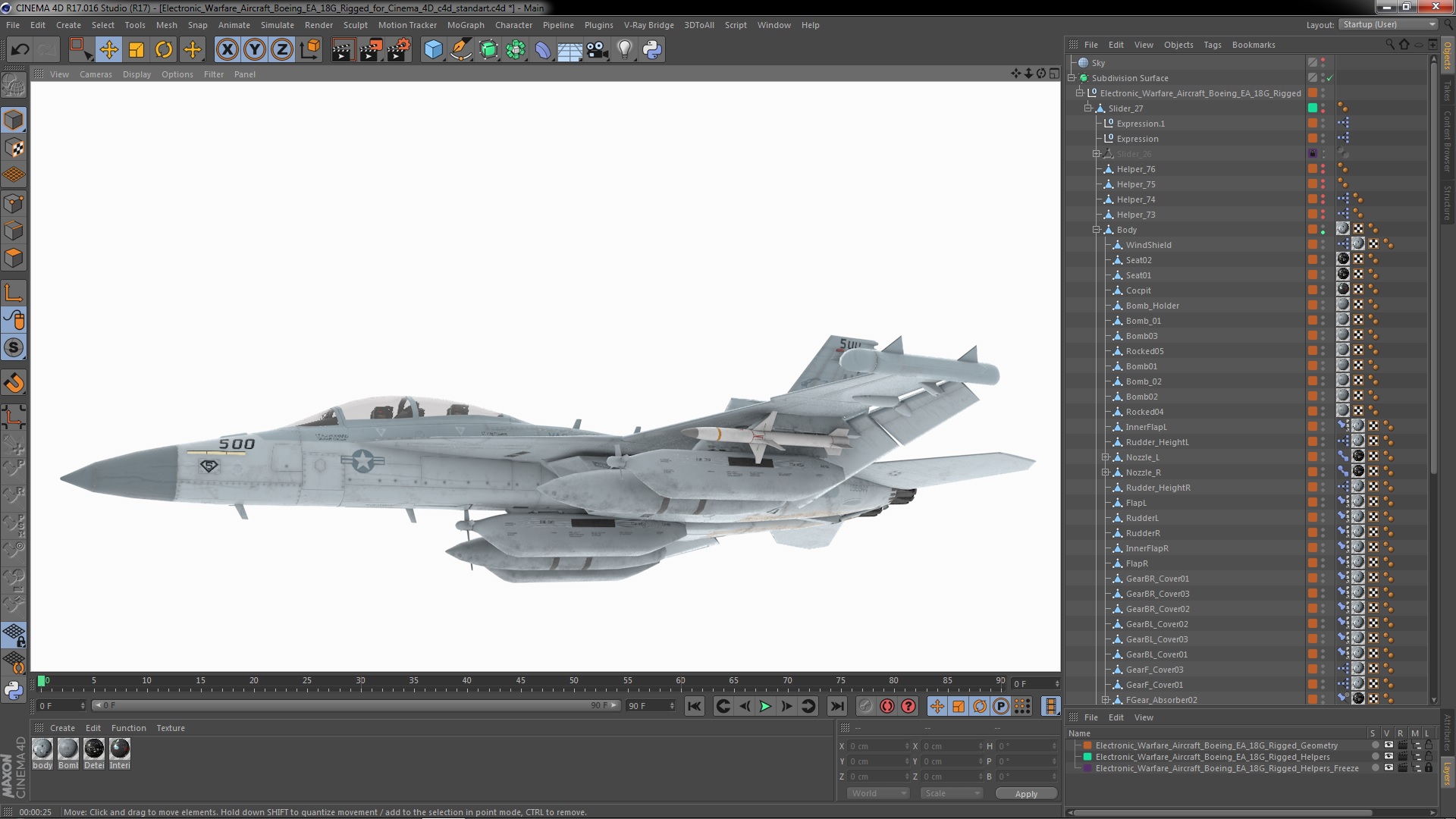Image resolution: width=1456 pixels, height=819 pixels.
Task: Open the Scale mode dropdown
Action: tap(951, 793)
